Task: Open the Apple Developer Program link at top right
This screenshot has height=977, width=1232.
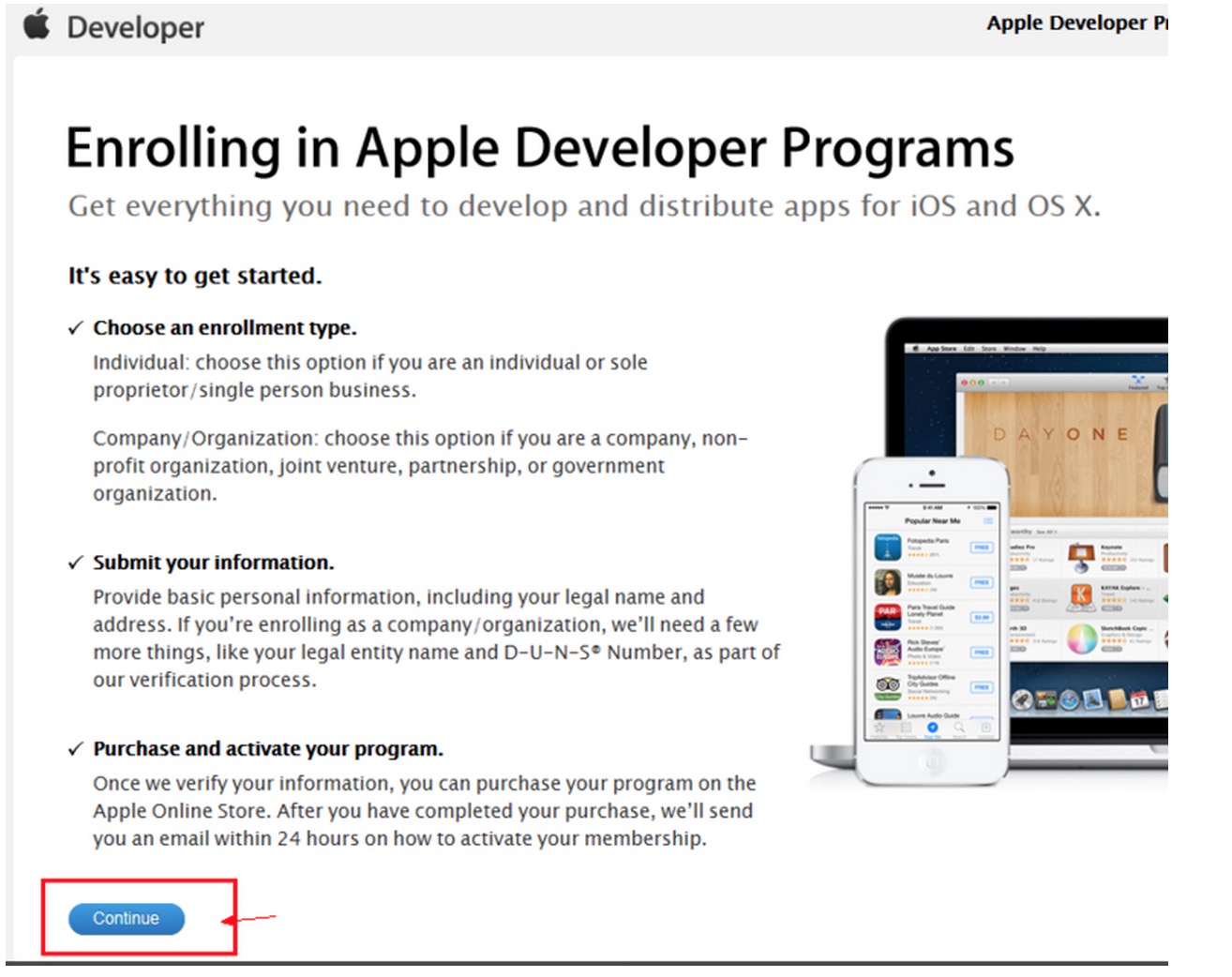Action: [x=1076, y=23]
